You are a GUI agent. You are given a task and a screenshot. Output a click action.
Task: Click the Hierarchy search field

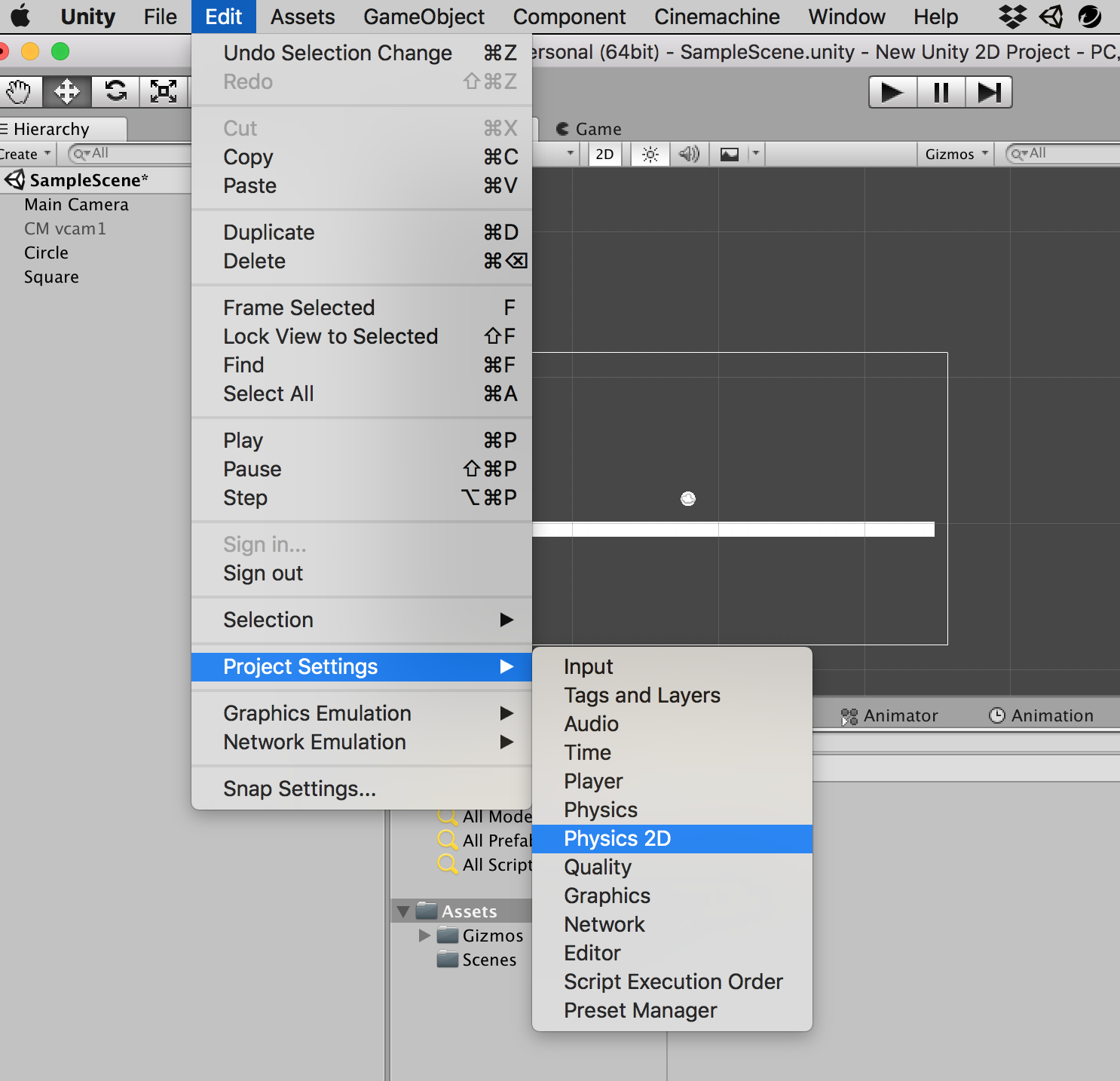point(128,154)
